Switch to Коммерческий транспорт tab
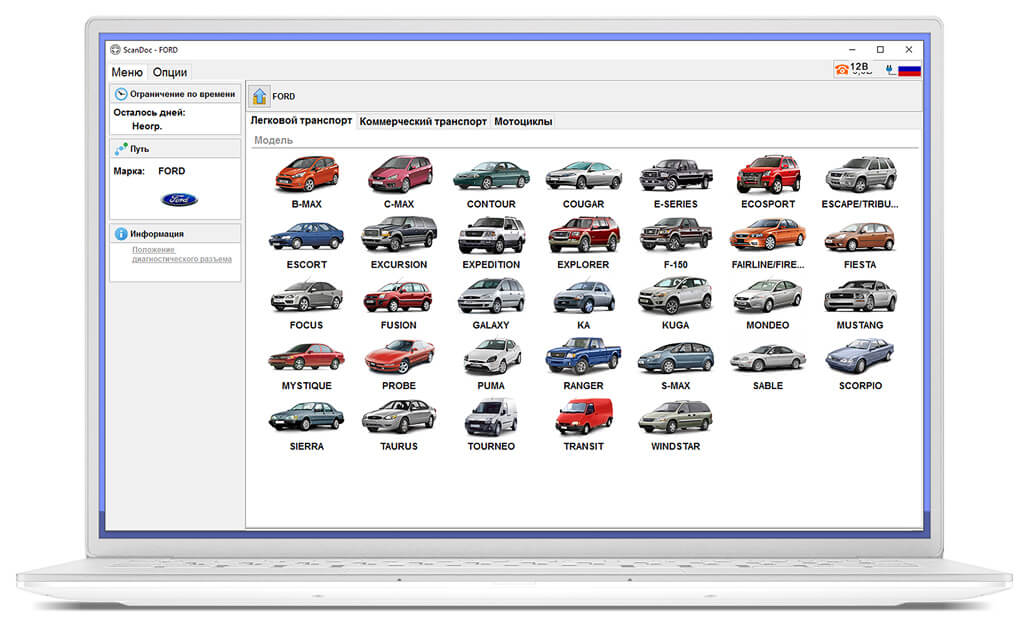 (x=423, y=121)
